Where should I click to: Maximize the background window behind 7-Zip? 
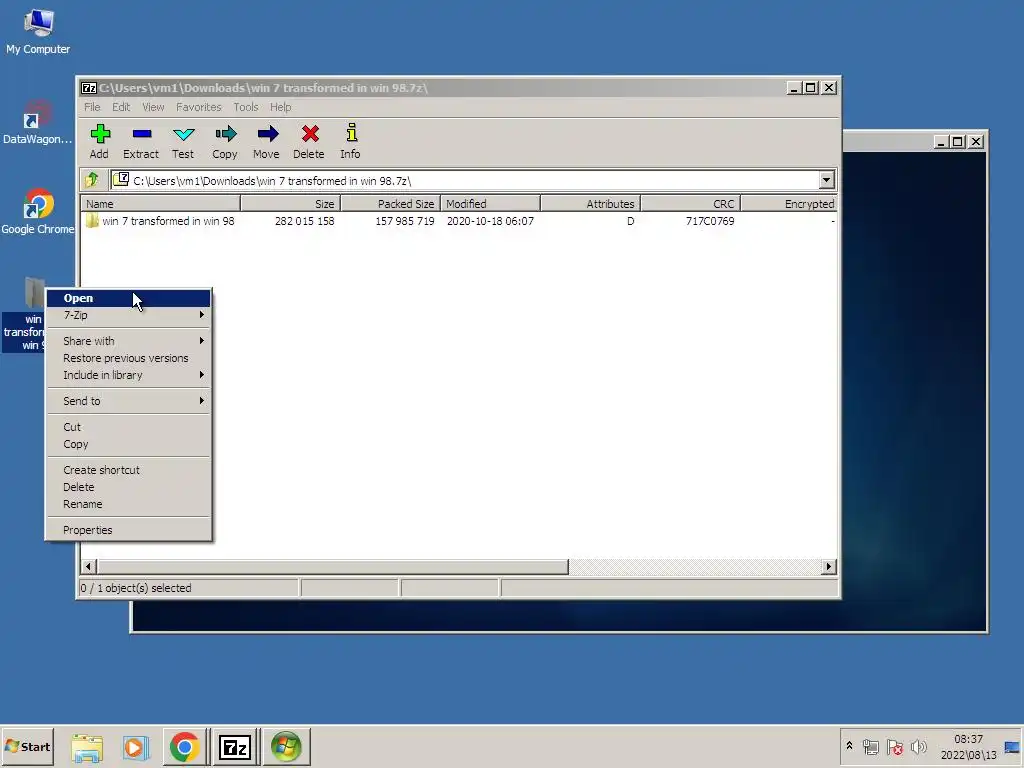point(958,142)
